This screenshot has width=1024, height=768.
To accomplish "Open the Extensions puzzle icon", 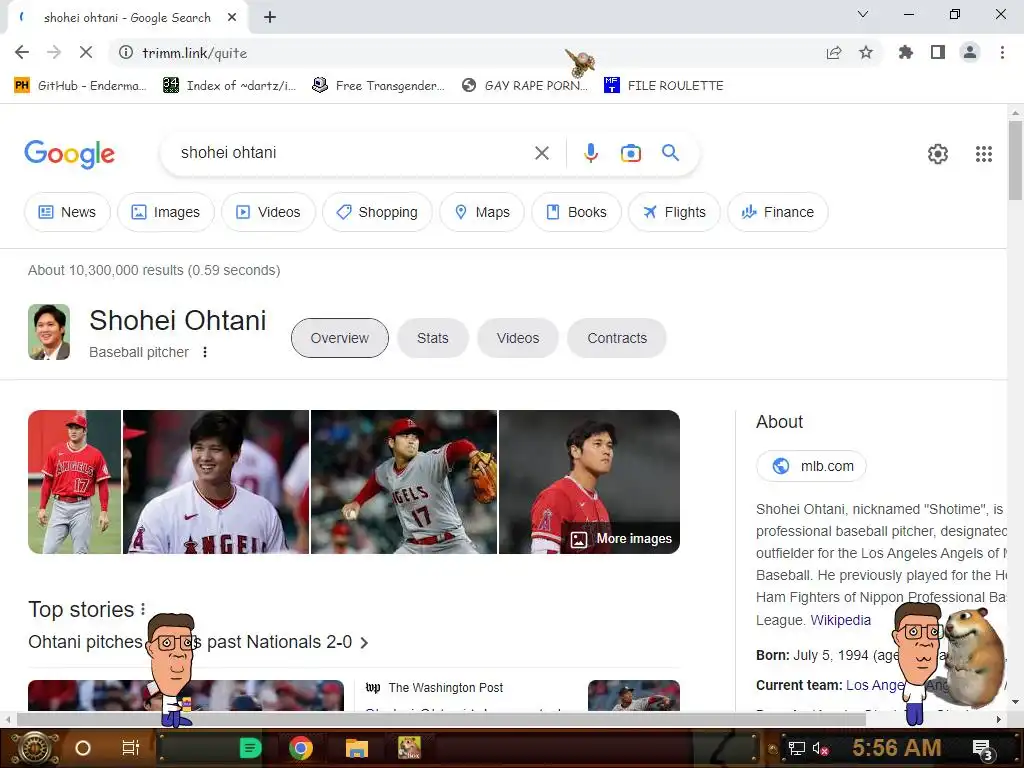I will coord(906,52).
